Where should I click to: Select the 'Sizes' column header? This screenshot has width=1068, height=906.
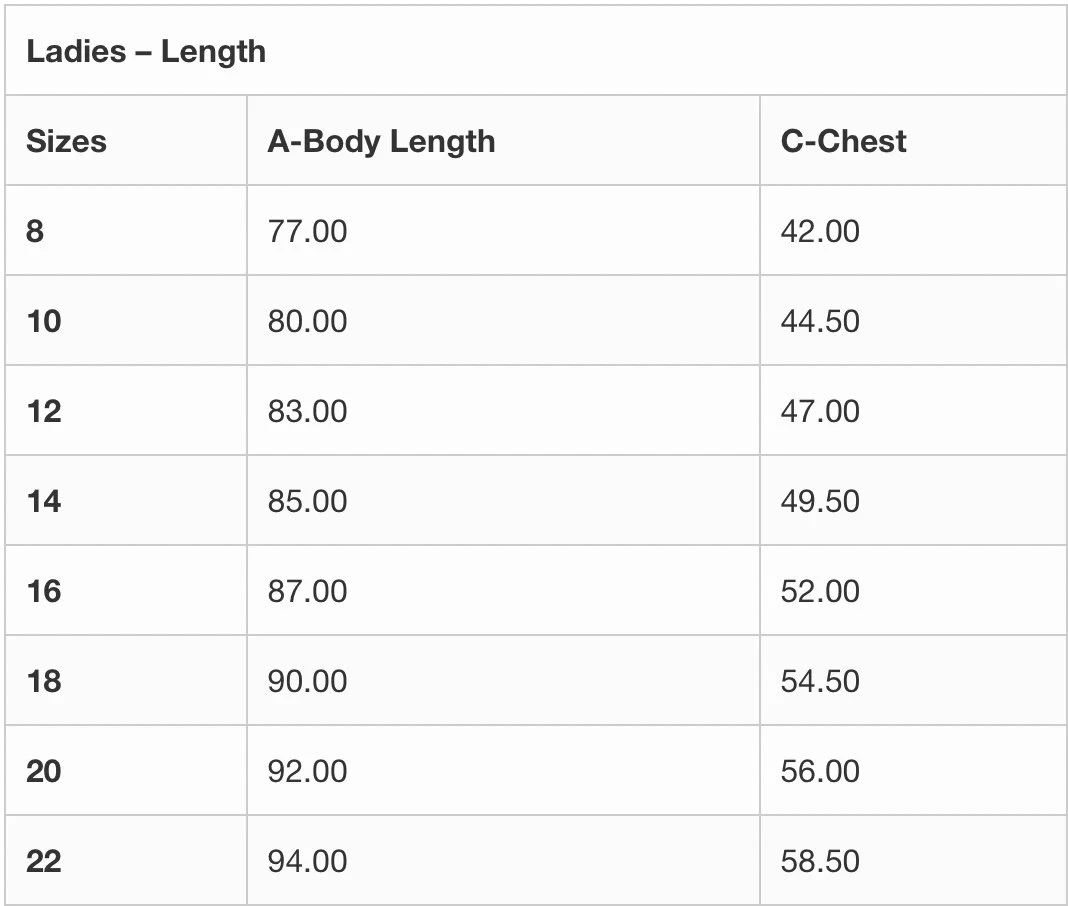[66, 141]
